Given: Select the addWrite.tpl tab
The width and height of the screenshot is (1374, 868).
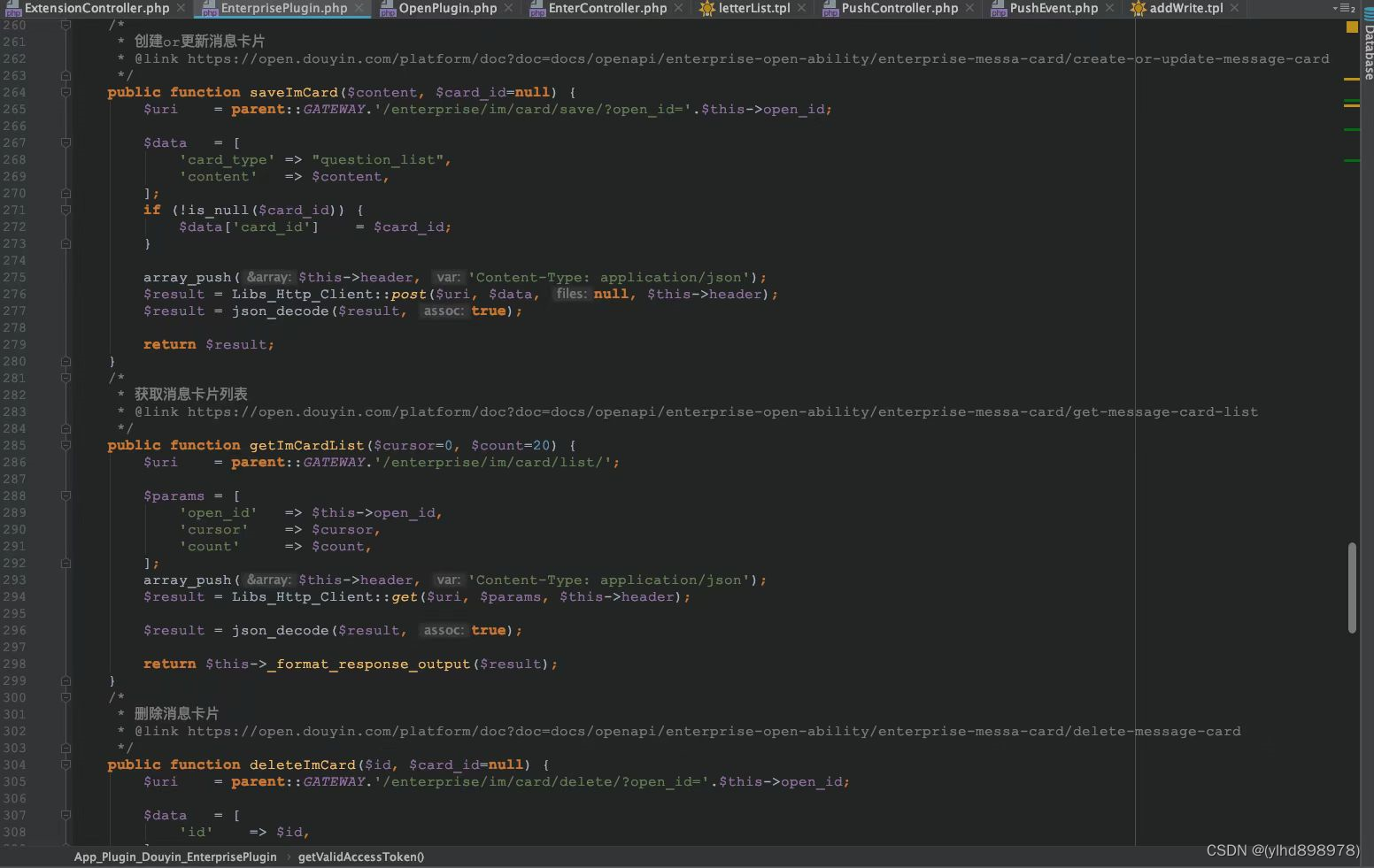Looking at the screenshot, I should (1186, 8).
